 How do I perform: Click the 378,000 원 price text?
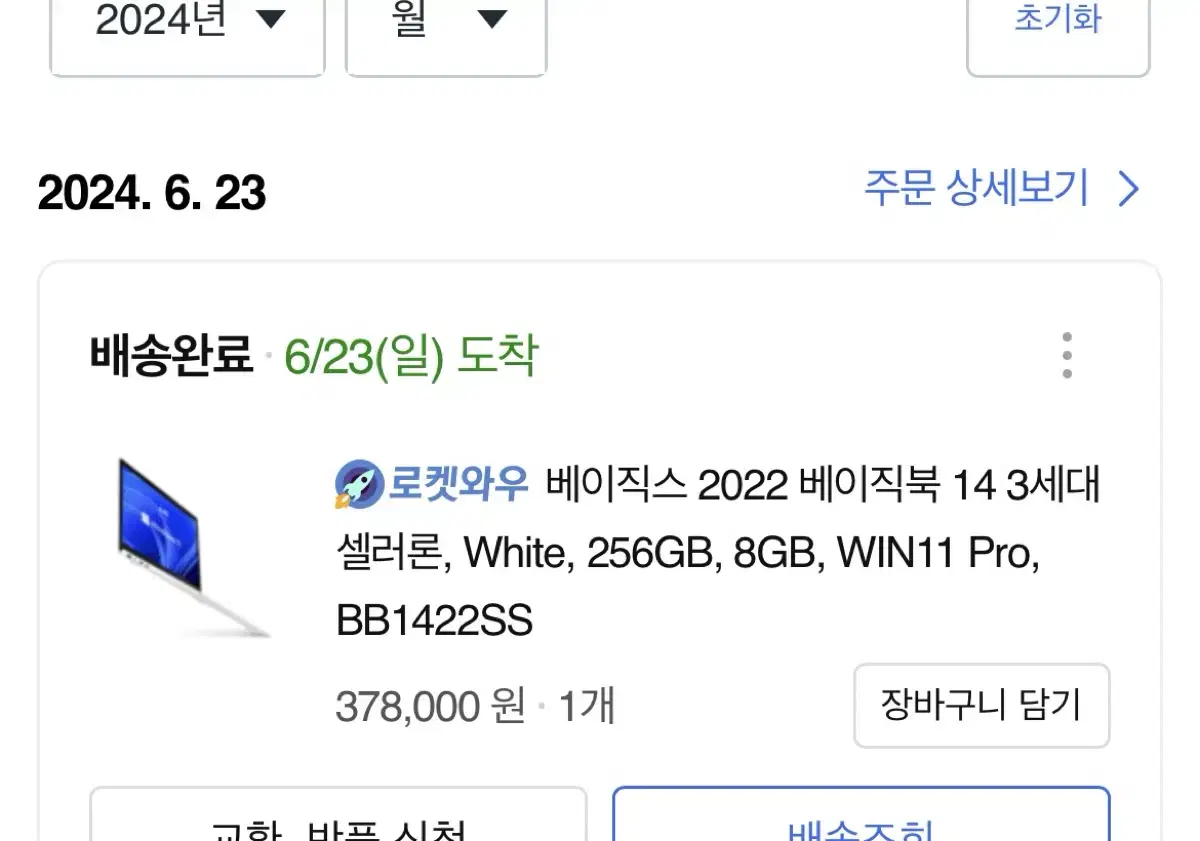click(x=430, y=707)
